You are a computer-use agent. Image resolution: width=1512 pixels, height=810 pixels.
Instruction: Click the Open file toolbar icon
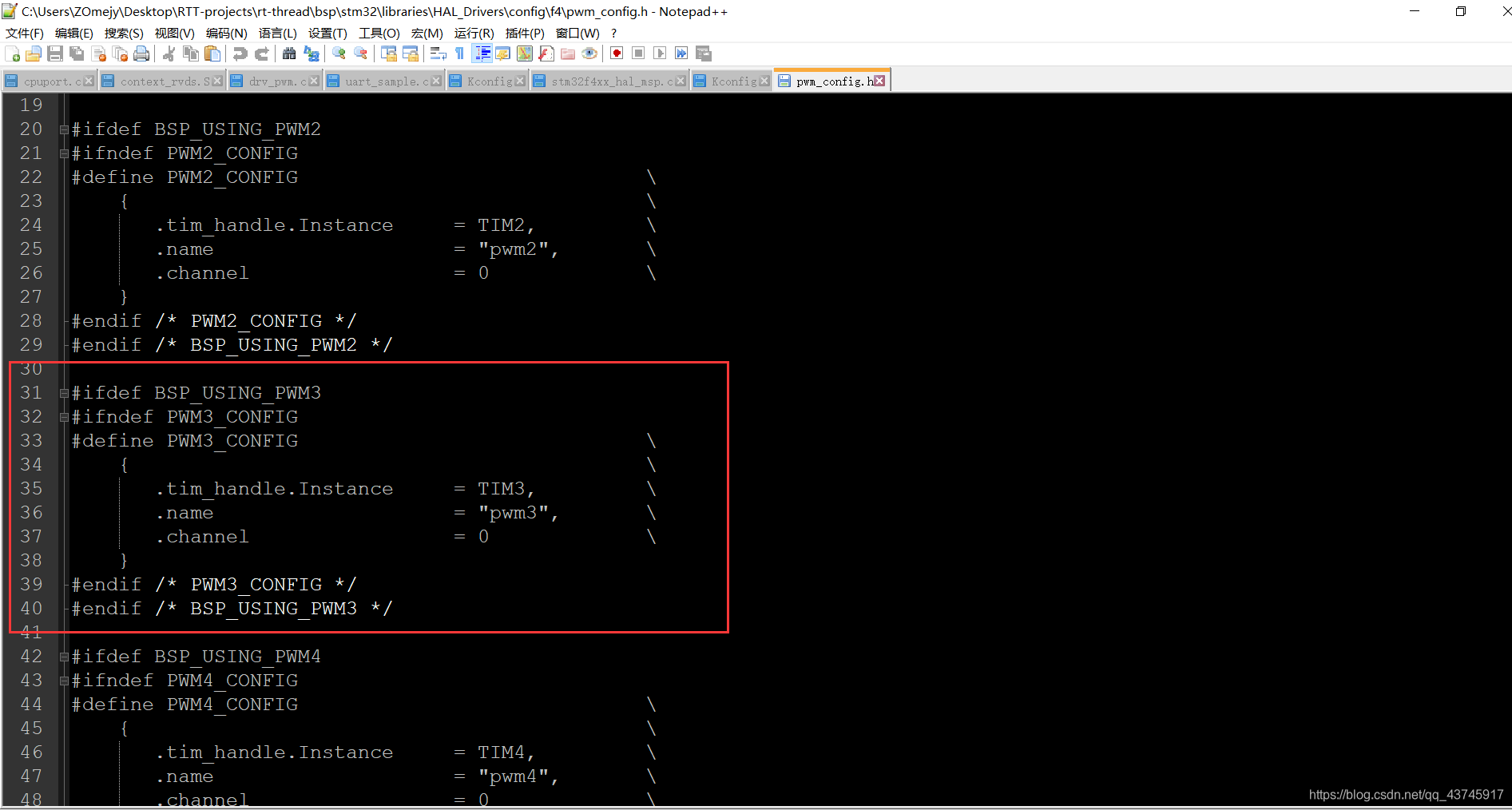pos(34,54)
